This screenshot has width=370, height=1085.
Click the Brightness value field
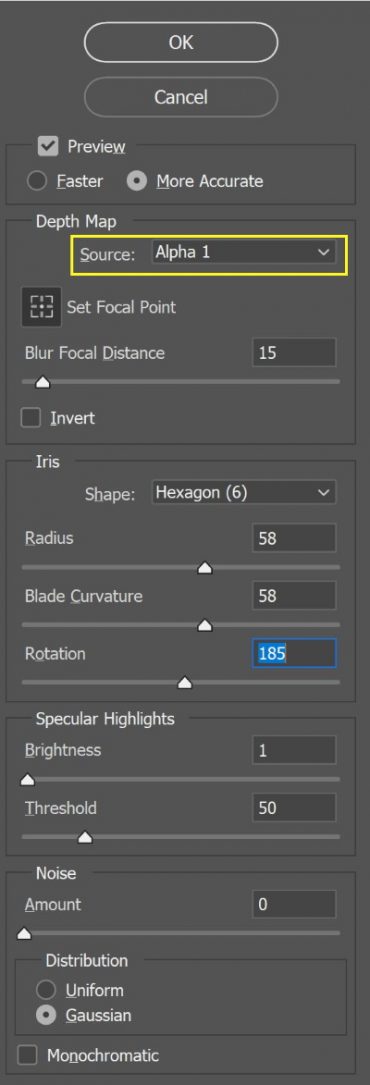[294, 750]
